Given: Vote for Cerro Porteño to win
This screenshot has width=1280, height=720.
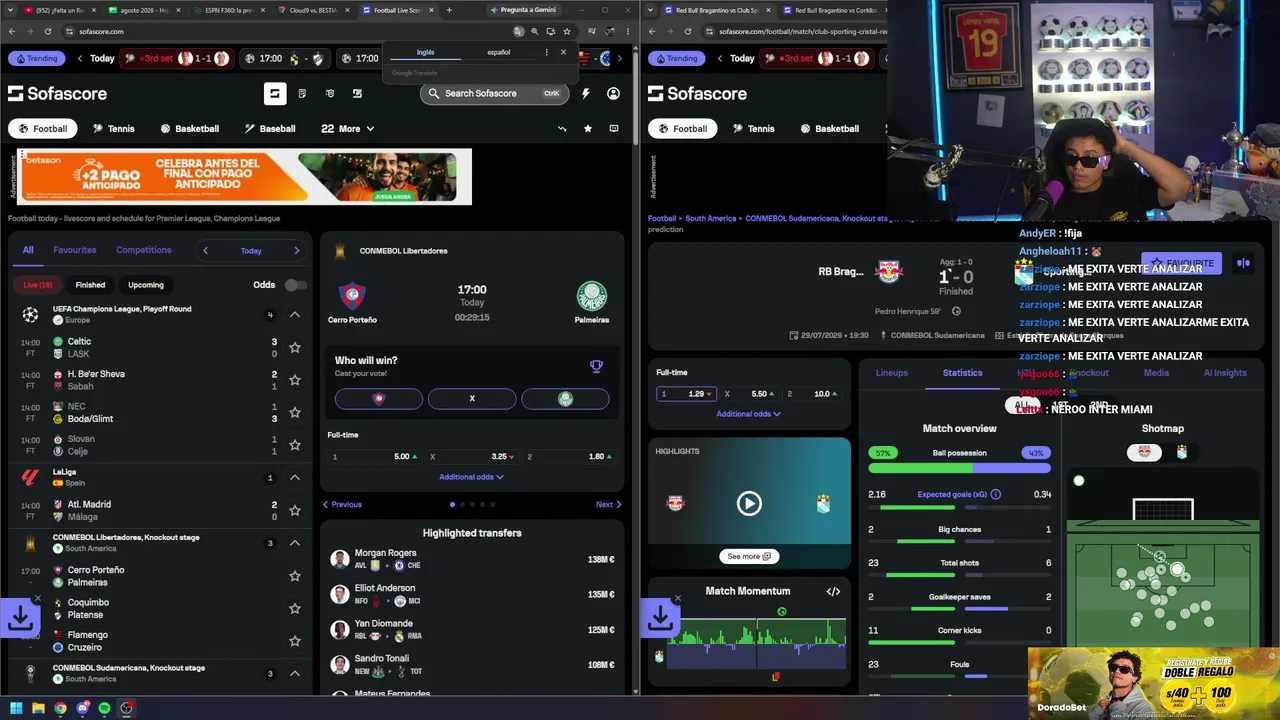Looking at the screenshot, I should click(x=378, y=399).
